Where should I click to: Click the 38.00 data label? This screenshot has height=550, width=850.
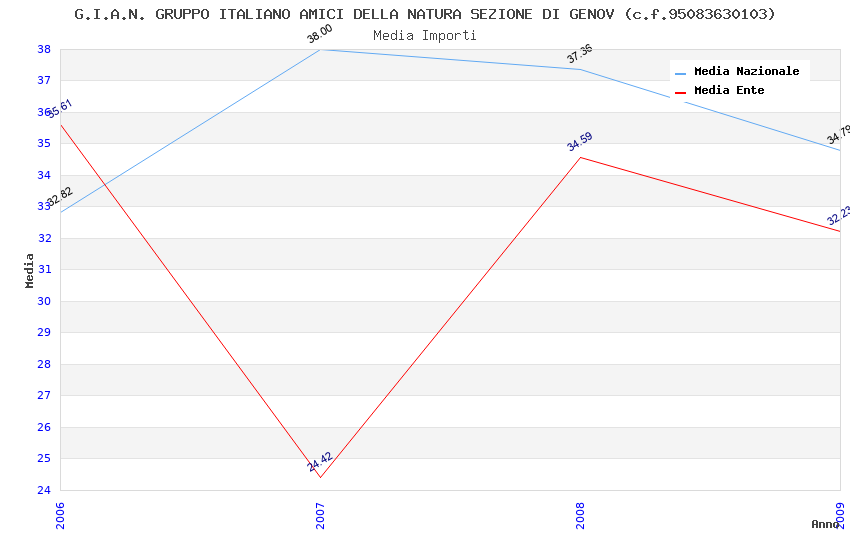pos(320,34)
